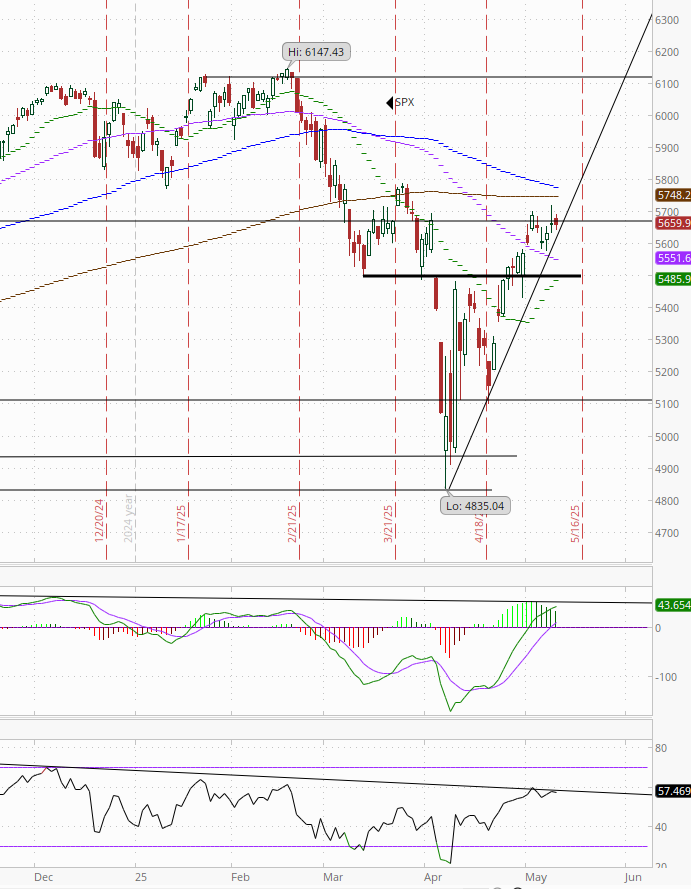This screenshot has height=889, width=691.
Task: Select the purple 5551.6 price label
Action: coord(673,258)
